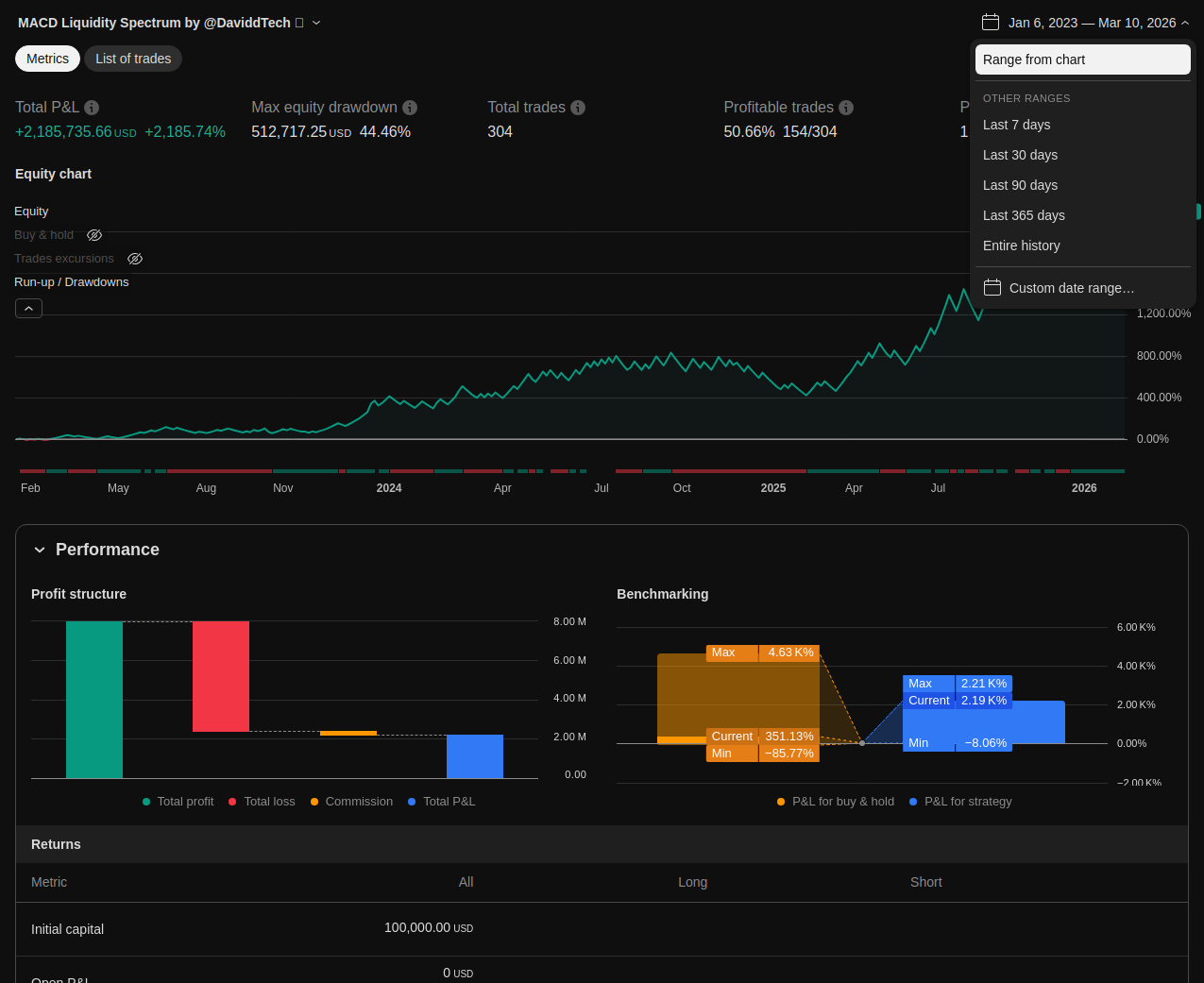Switch to the List of trades tab

(133, 59)
